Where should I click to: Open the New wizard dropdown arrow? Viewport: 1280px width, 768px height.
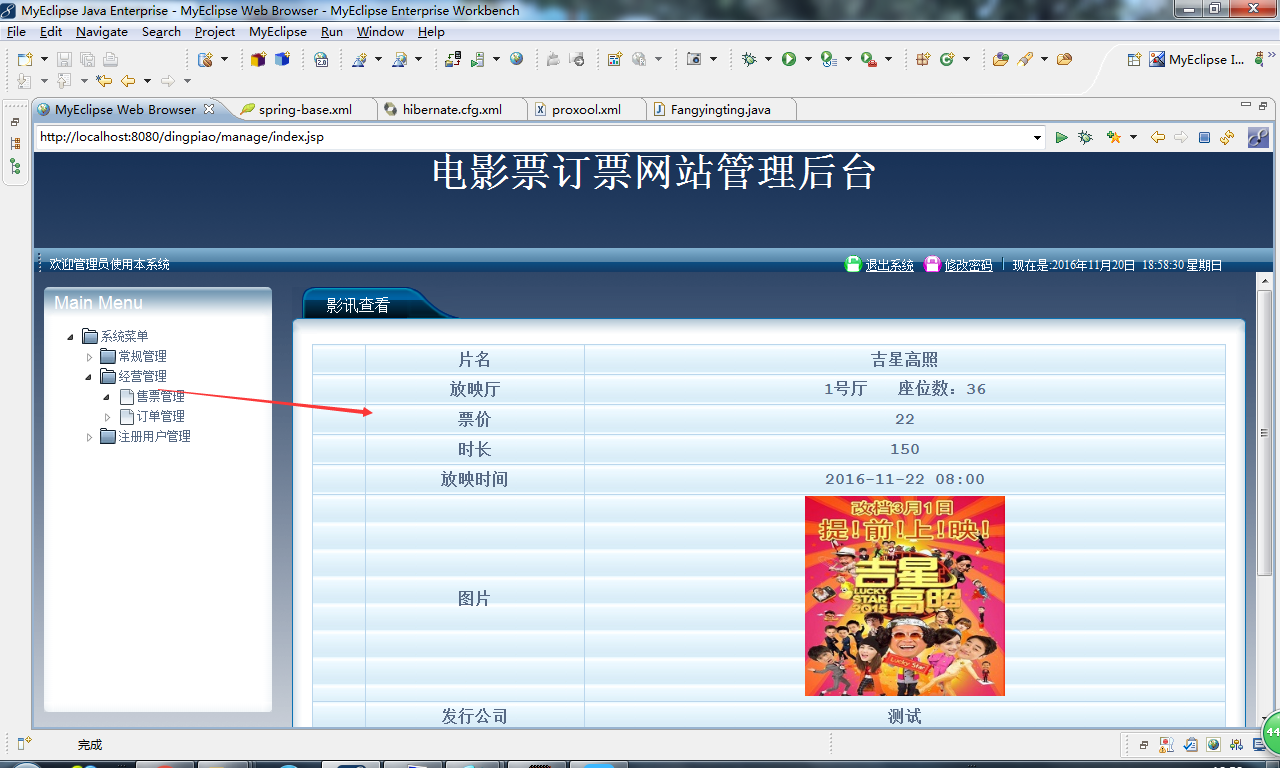click(43, 60)
